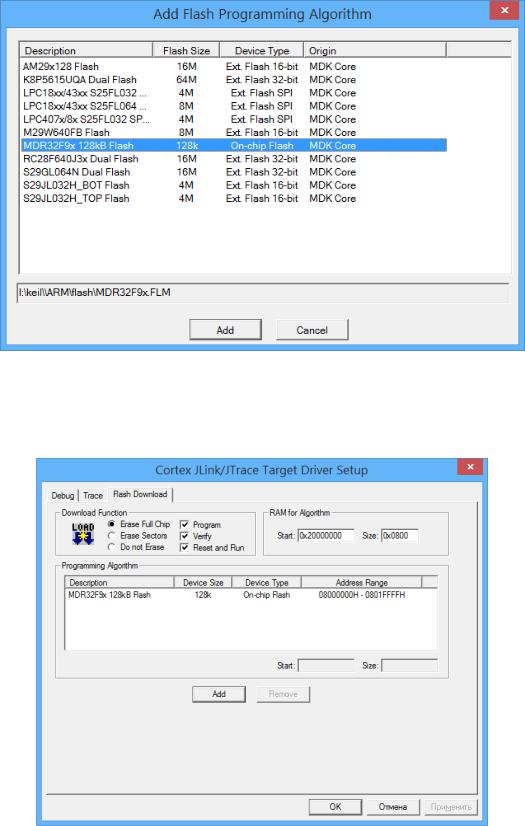
Task: Click the LOAD download function icon
Action: point(83,534)
